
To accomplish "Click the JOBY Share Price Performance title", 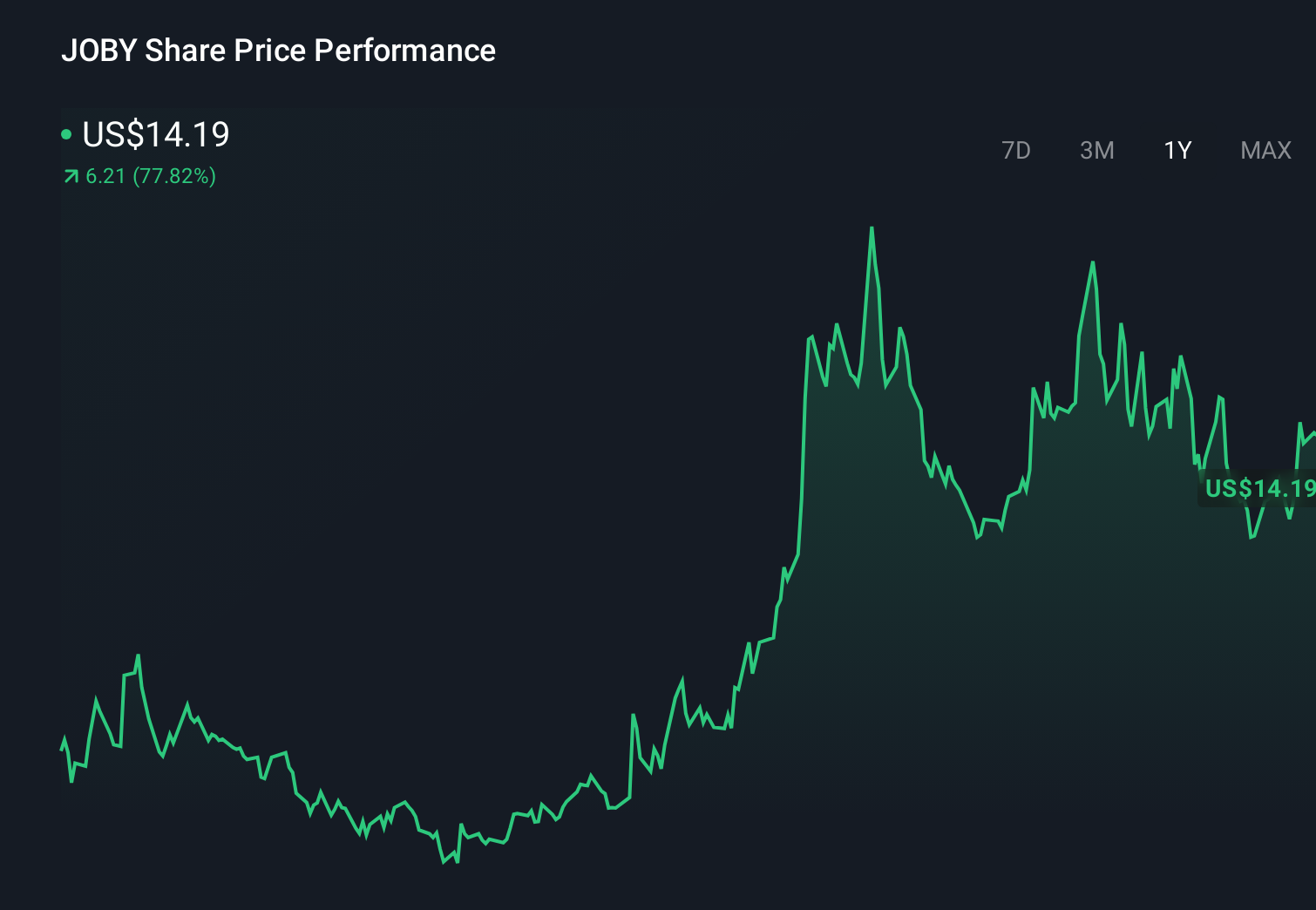I will coord(279,50).
